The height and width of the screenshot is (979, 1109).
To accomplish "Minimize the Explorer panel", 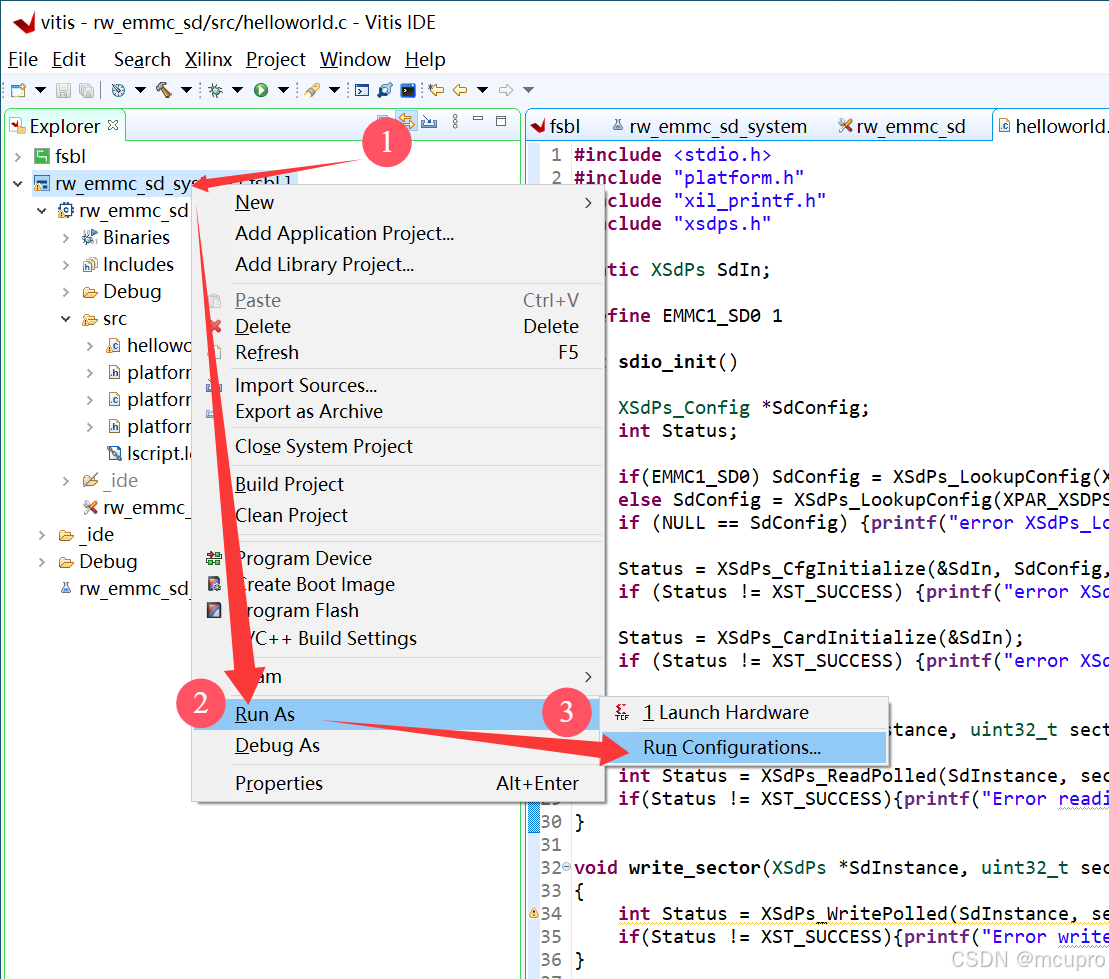I will click(x=478, y=119).
